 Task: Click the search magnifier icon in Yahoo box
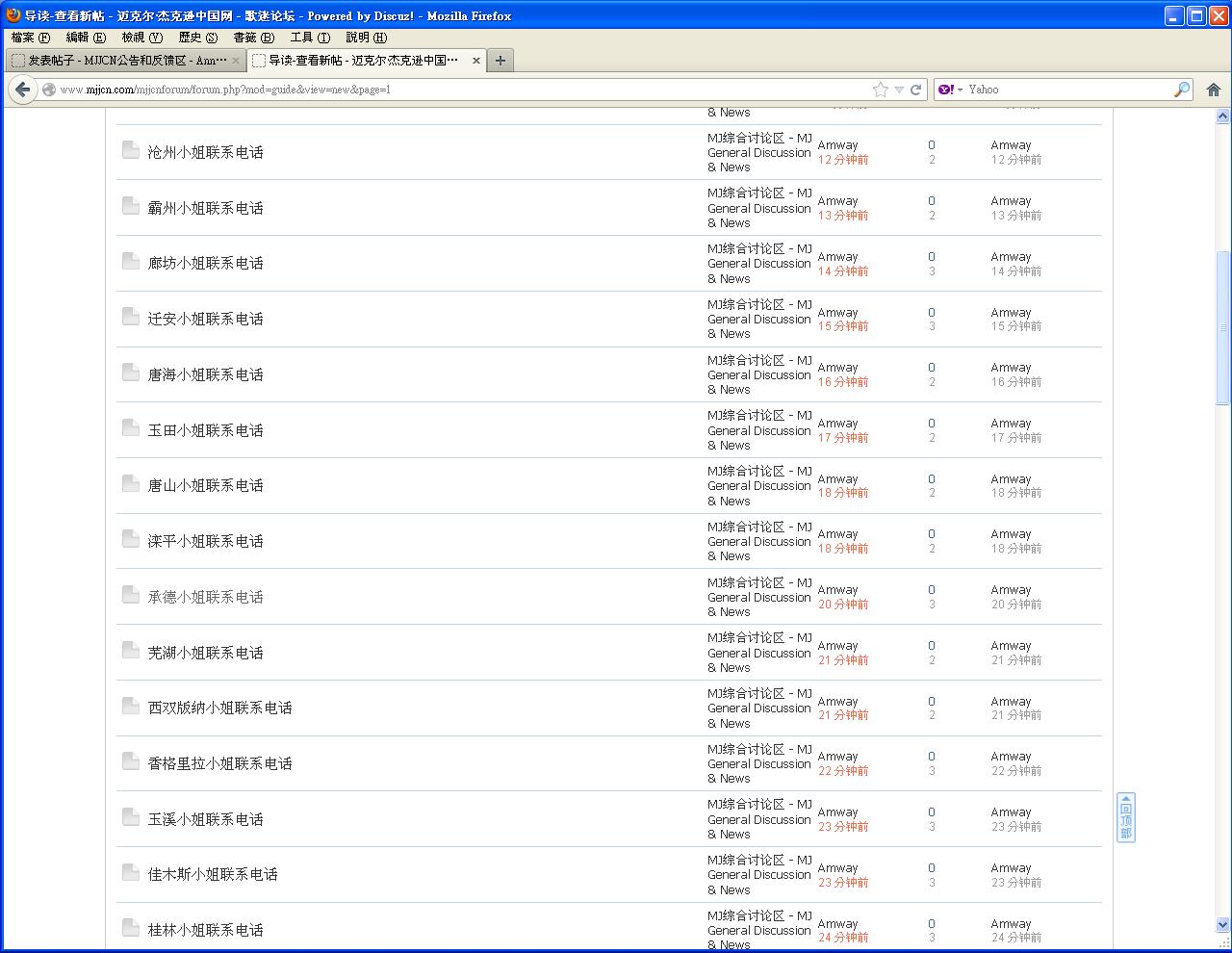[1182, 90]
